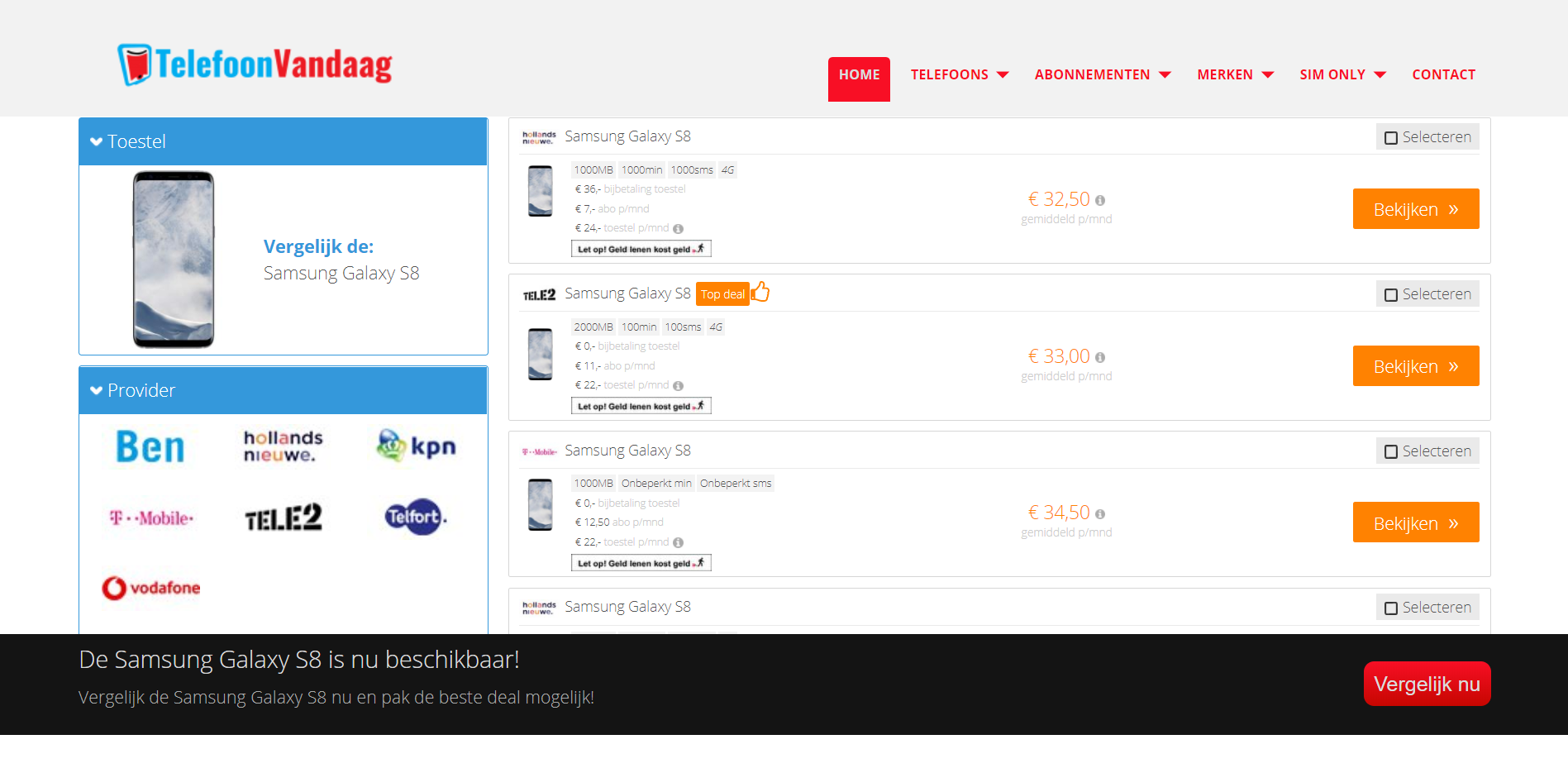
Task: Click the Top deal badge
Action: tap(722, 294)
